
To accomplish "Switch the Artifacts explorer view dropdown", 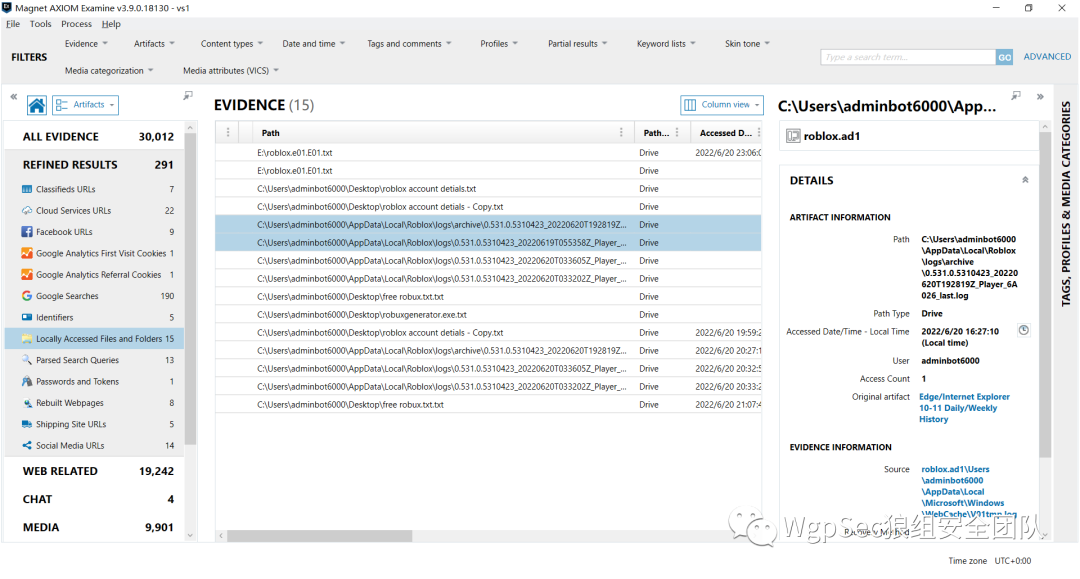I will pos(85,105).
